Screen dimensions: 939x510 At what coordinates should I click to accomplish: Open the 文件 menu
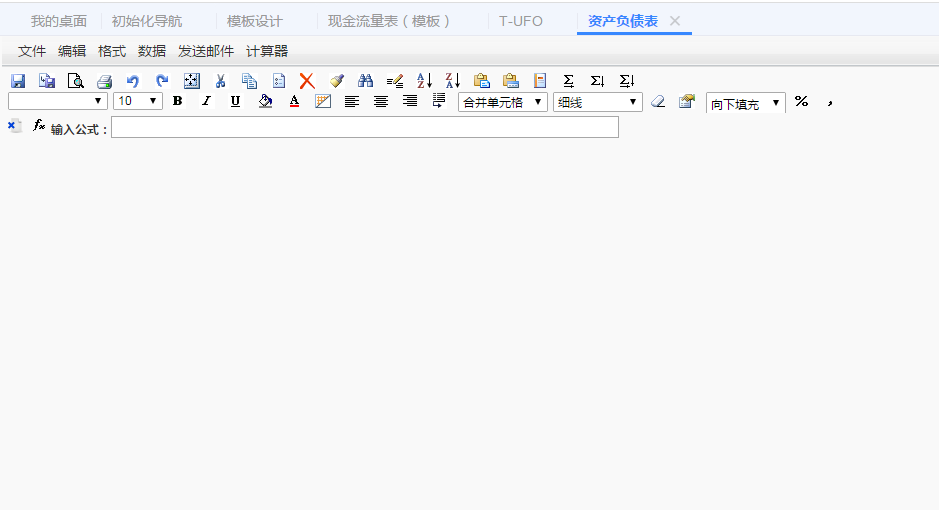click(32, 51)
